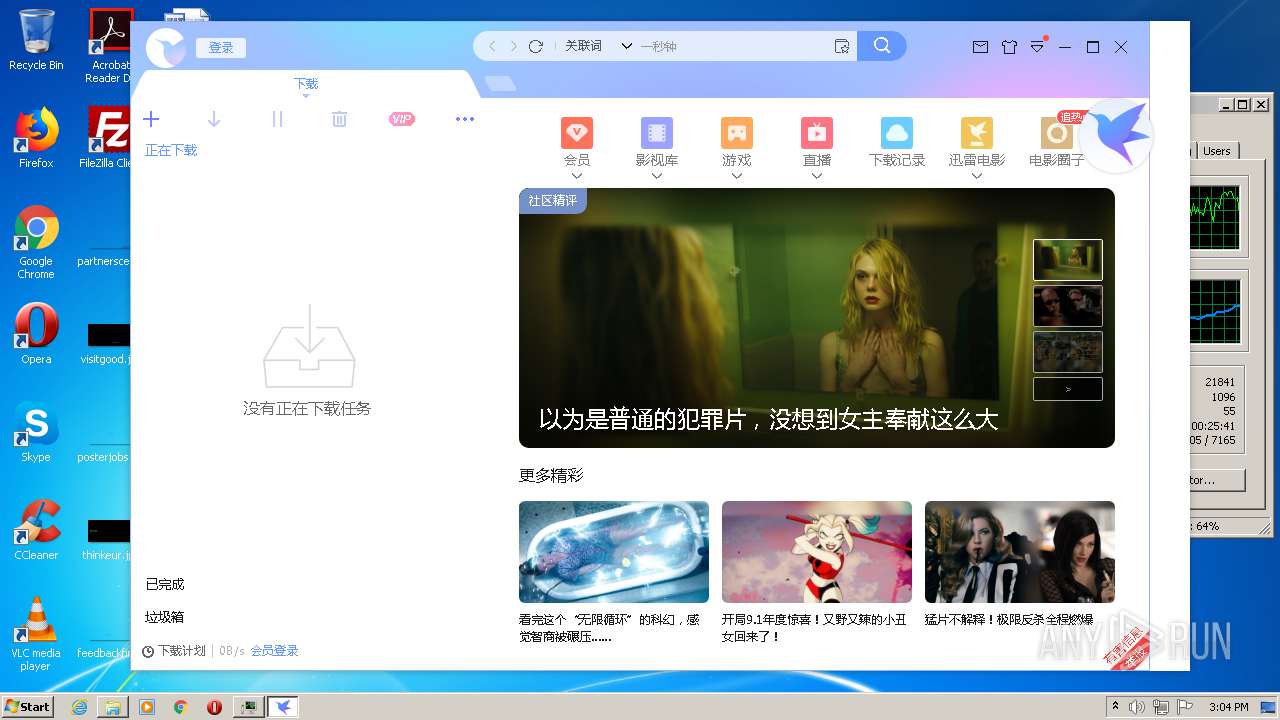
Task: Click the banner next arrow button
Action: 1068,389
